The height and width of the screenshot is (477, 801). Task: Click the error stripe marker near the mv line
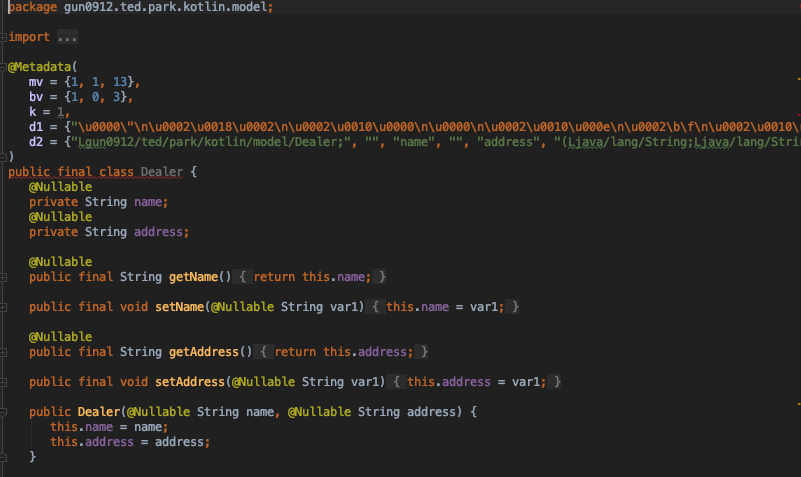tap(799, 79)
